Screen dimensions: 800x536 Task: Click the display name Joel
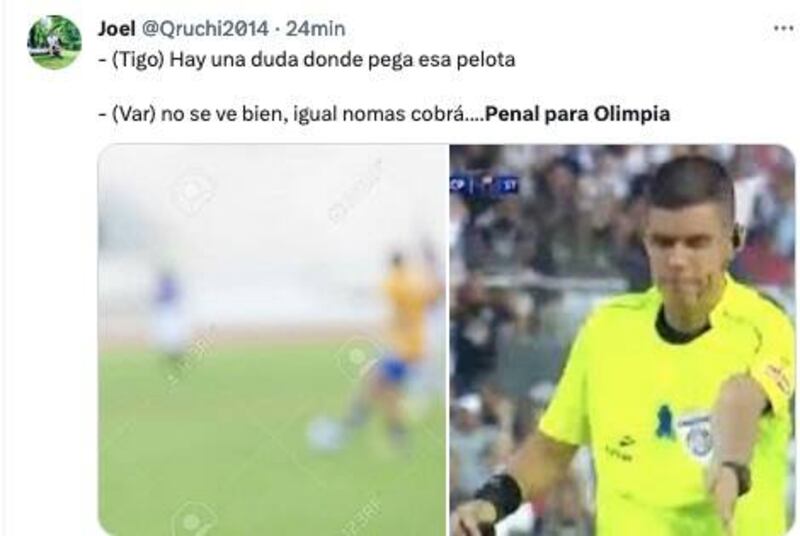[x=116, y=29]
